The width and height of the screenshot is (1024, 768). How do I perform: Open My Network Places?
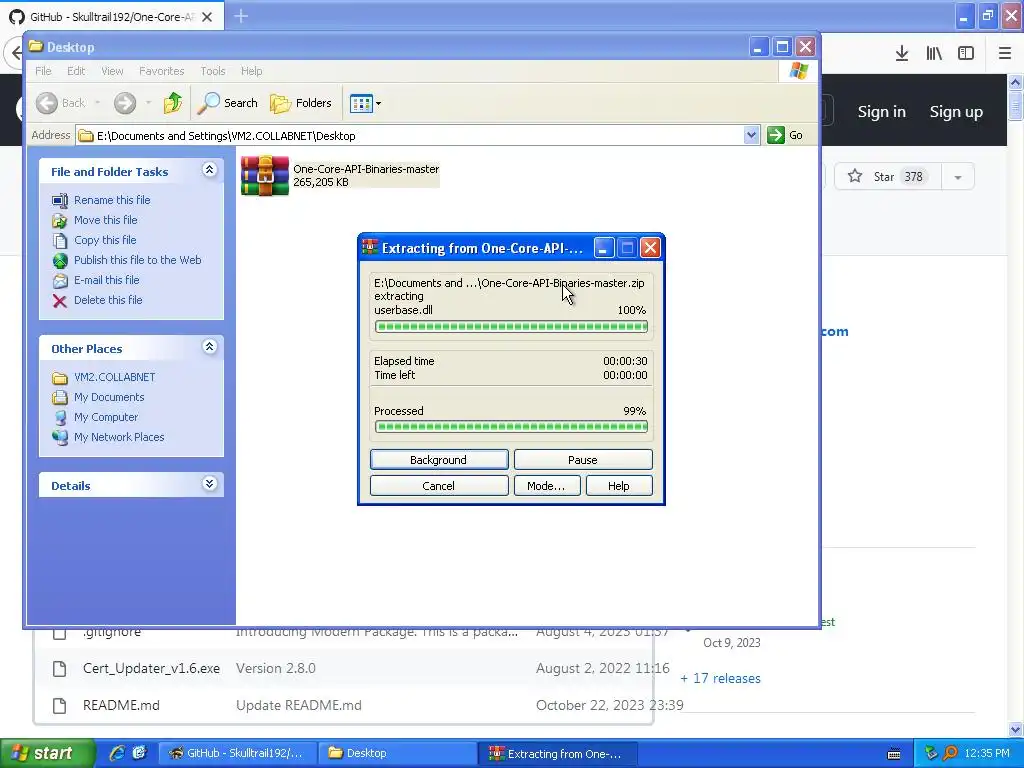click(119, 437)
